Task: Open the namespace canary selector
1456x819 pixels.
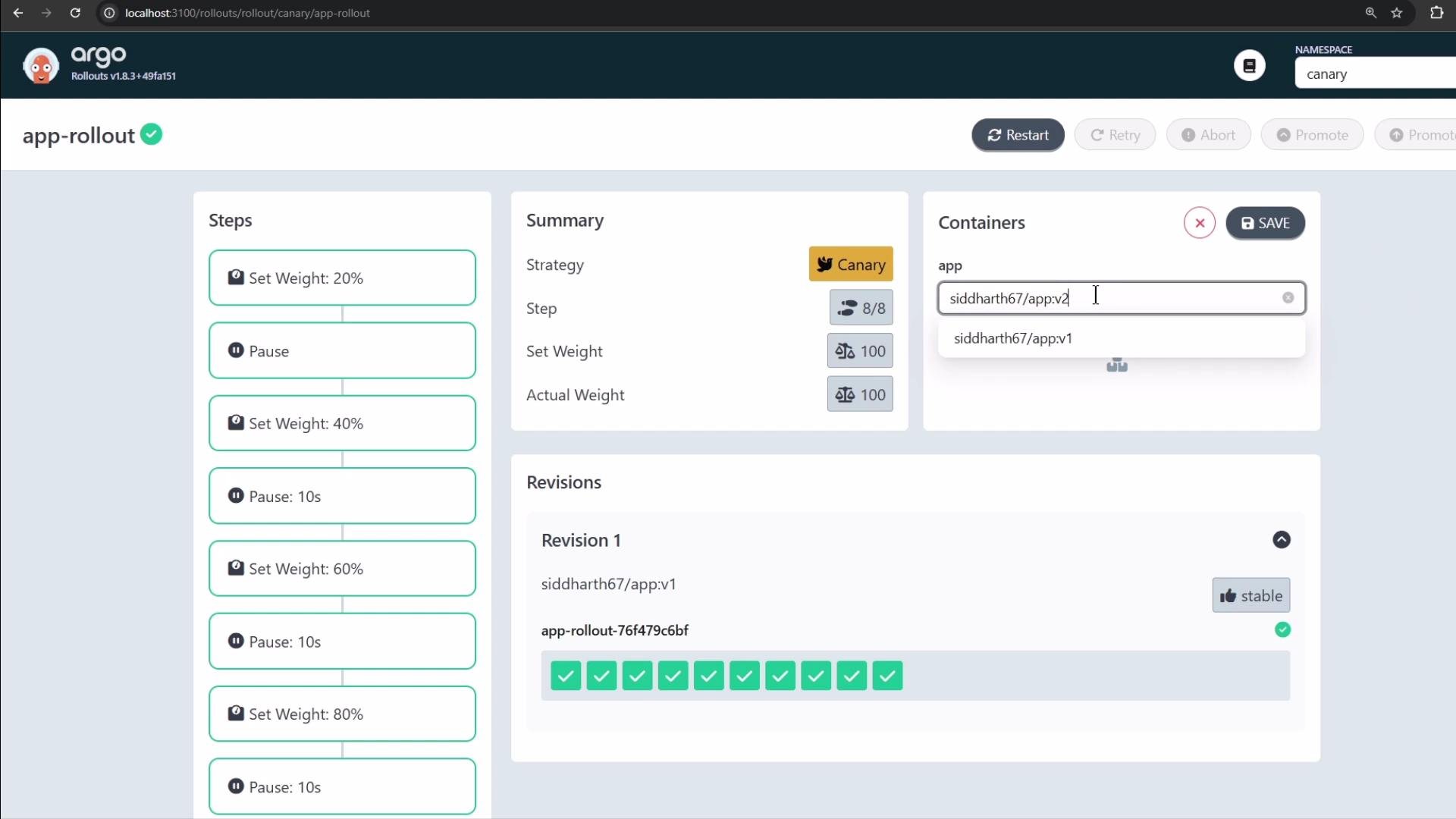Action: [1375, 74]
